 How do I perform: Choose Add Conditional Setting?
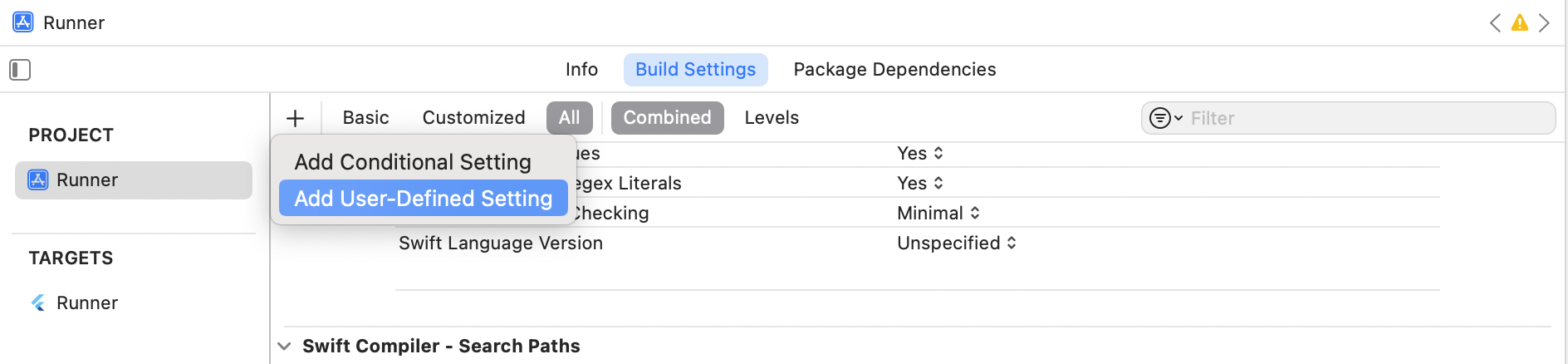click(x=413, y=162)
